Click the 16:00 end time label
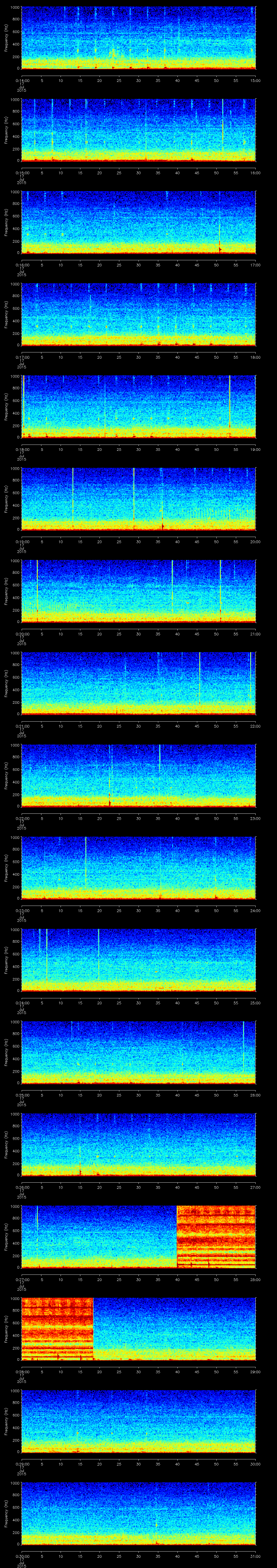The height and width of the screenshot is (1568, 277). (x=255, y=173)
